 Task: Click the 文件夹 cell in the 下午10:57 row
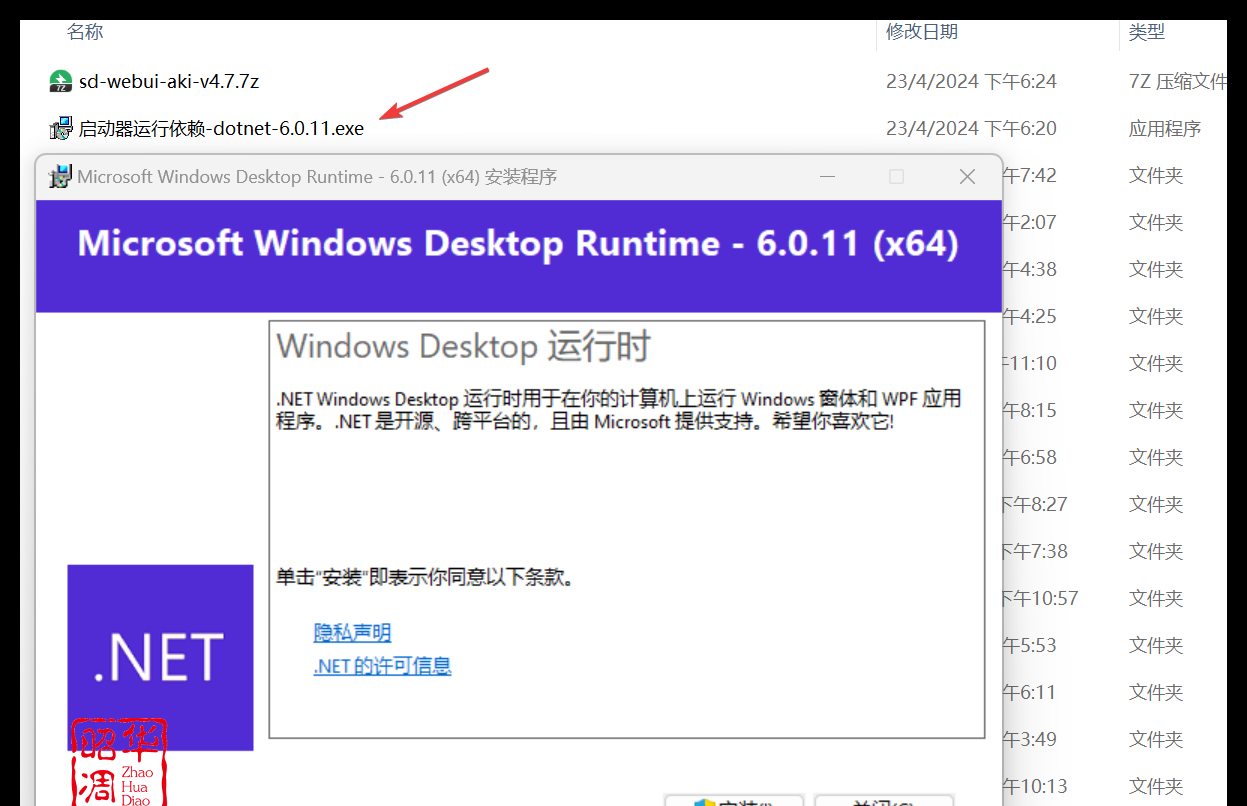1156,598
